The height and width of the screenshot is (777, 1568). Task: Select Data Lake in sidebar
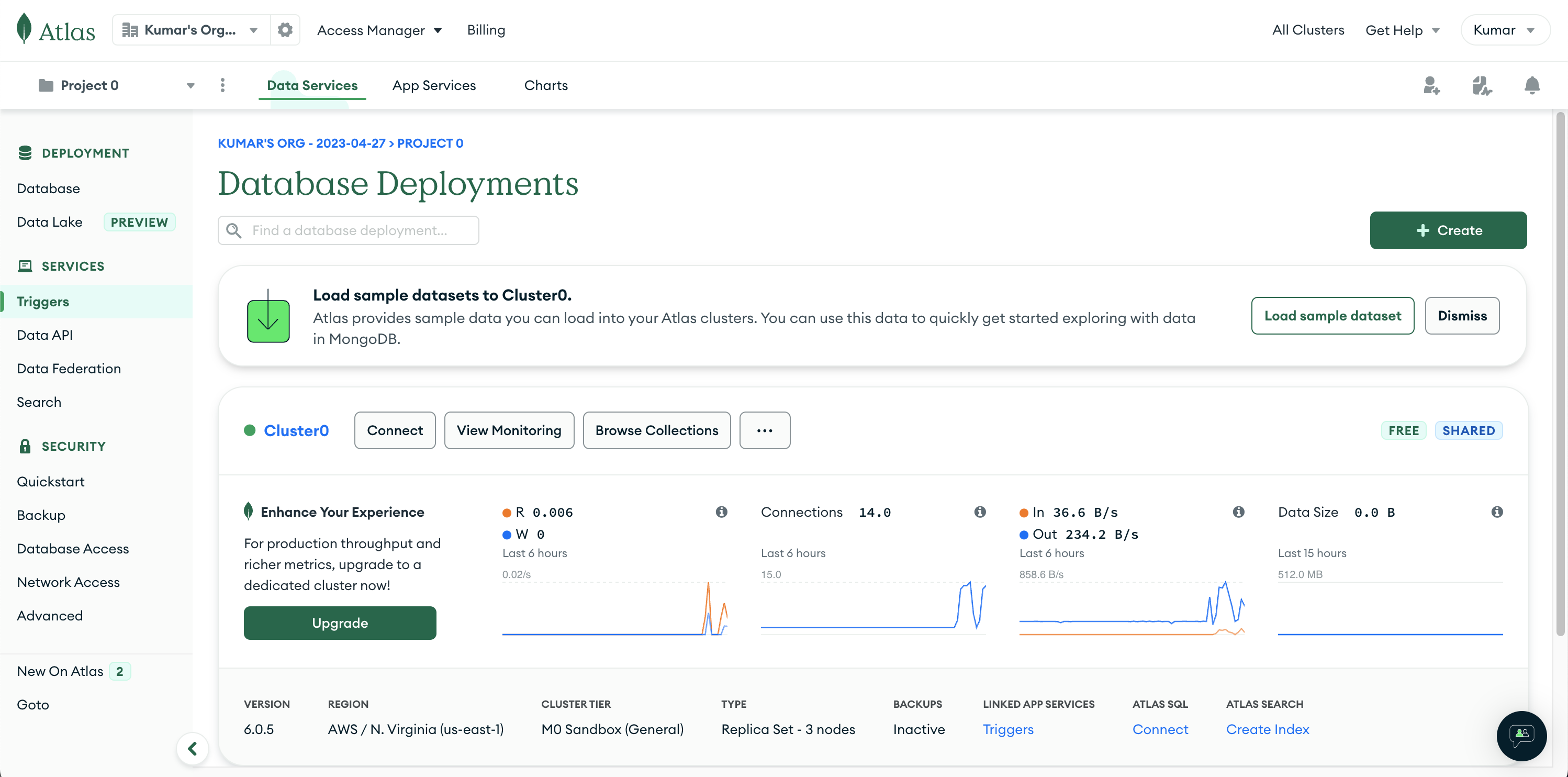pyautogui.click(x=49, y=221)
